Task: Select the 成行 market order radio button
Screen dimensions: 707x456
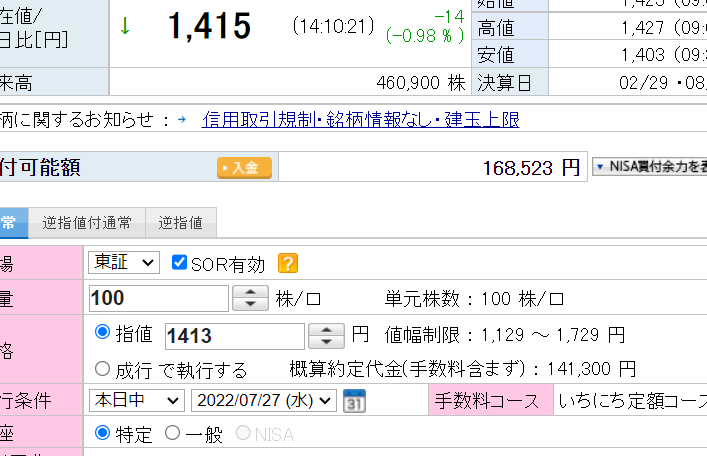Action: click(102, 369)
